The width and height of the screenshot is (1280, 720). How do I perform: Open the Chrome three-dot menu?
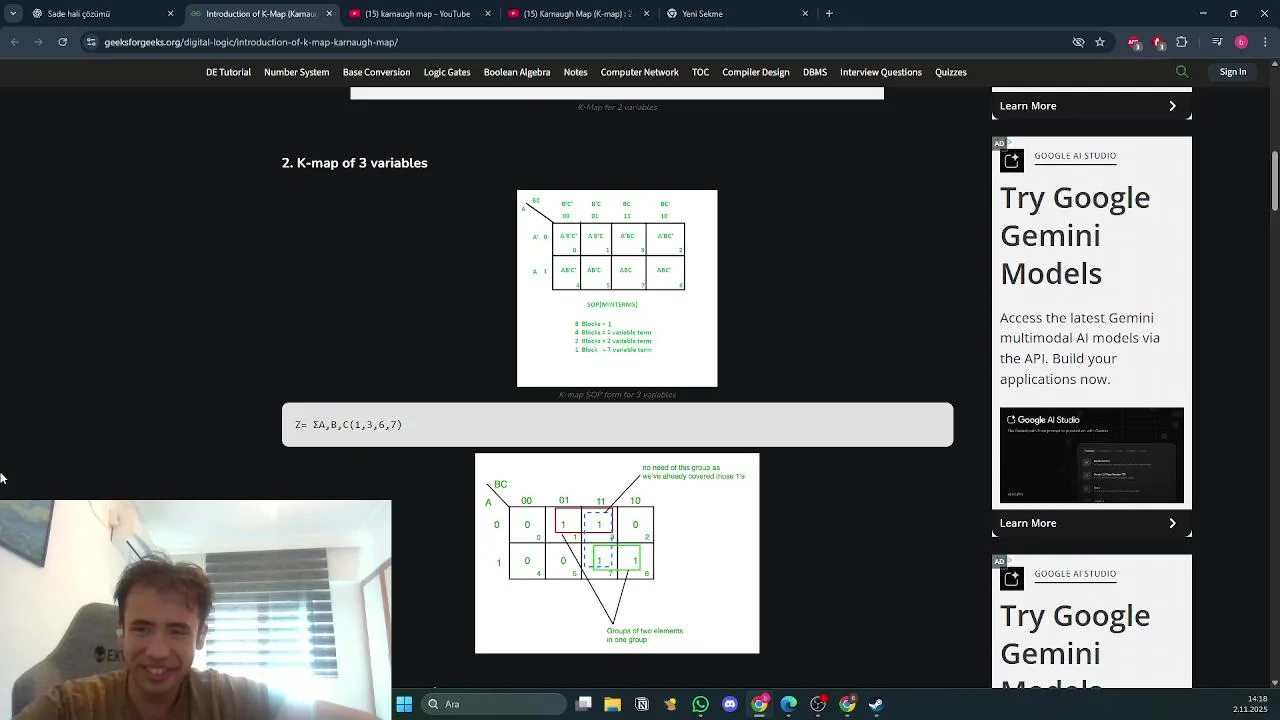point(1266,42)
